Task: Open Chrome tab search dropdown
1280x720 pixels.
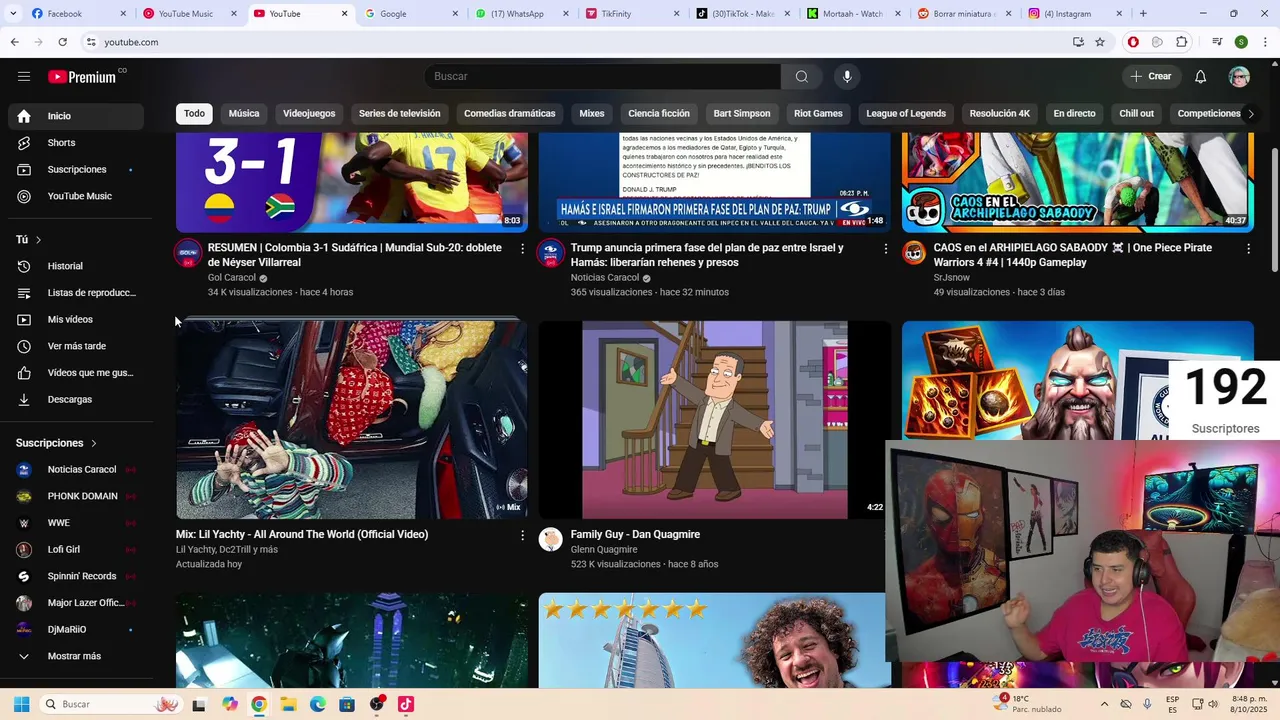Action: (x=13, y=14)
